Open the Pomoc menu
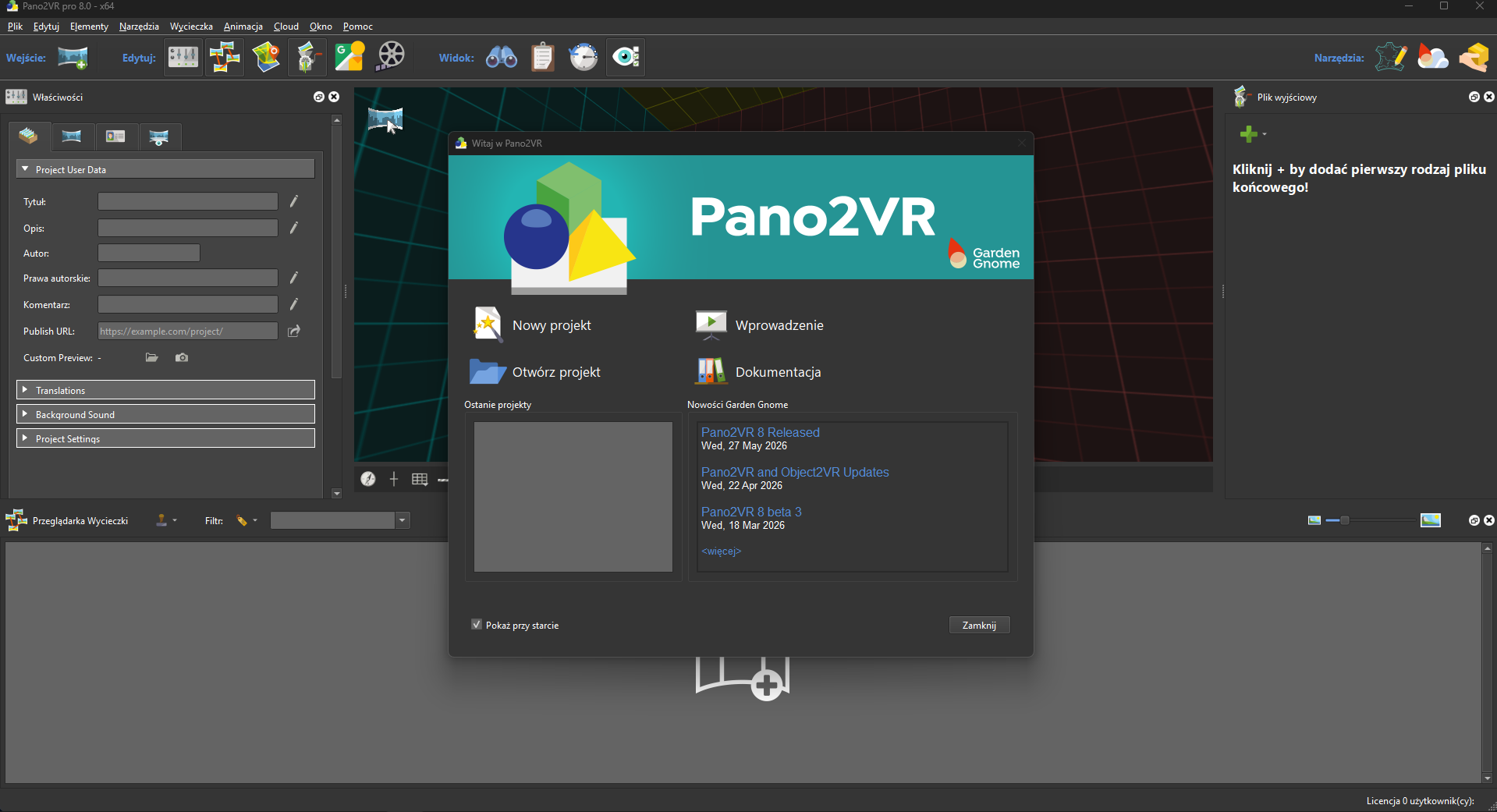Viewport: 1497px width, 812px height. coord(358,27)
